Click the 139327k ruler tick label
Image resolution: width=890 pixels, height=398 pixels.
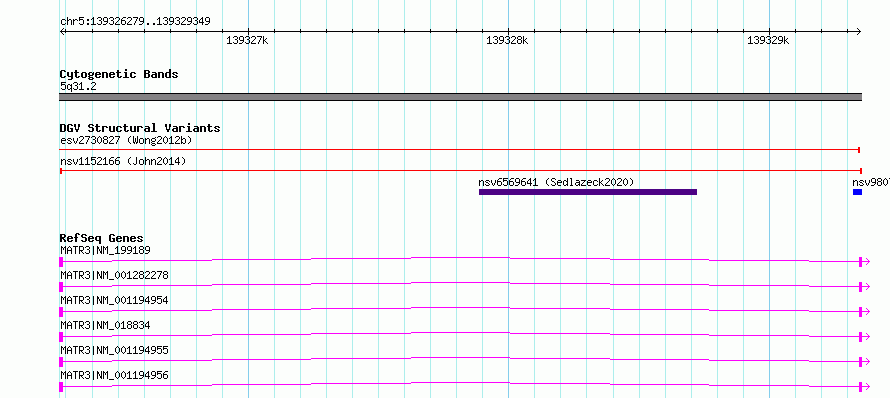pyautogui.click(x=247, y=41)
